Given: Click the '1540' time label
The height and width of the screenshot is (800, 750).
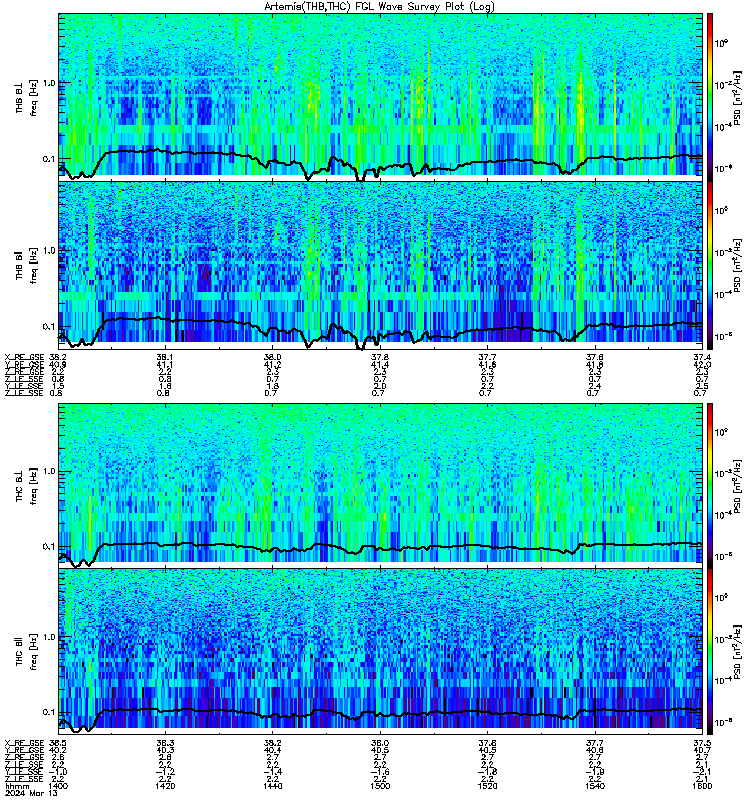Looking at the screenshot, I should point(595,786).
